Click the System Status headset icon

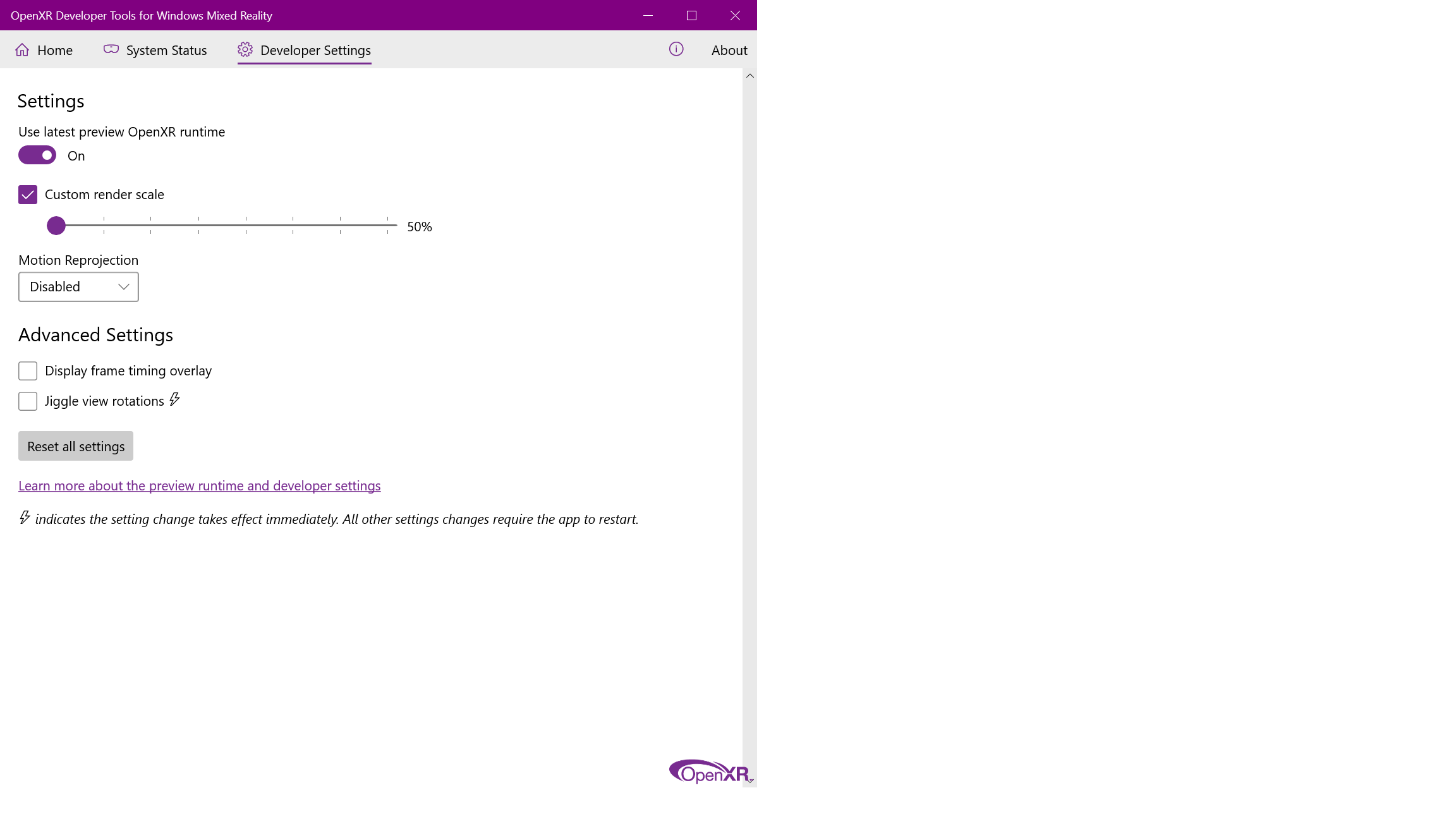(111, 49)
